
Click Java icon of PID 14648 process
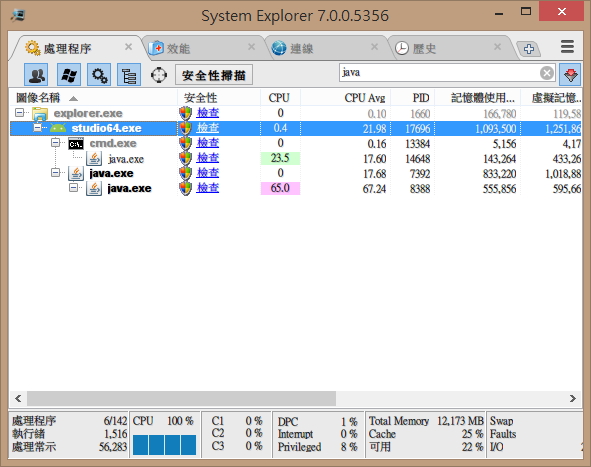tap(94, 159)
